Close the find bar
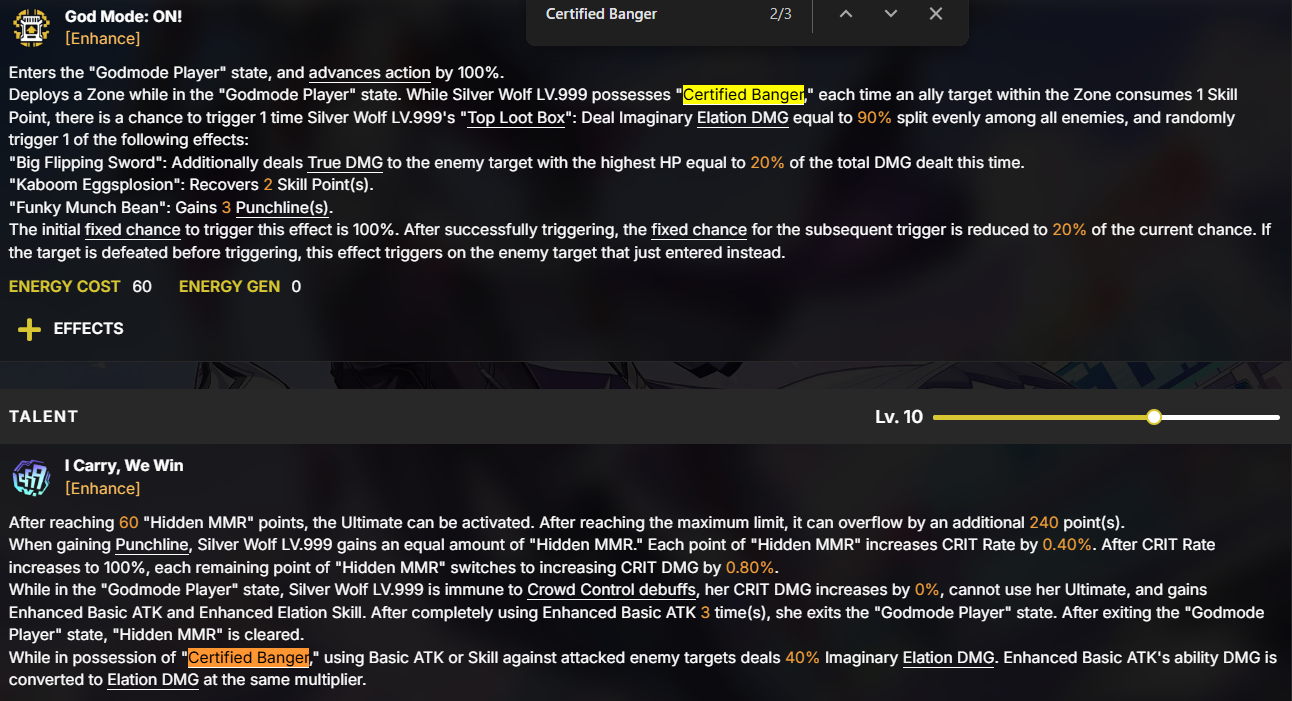Screen dimensions: 1292x701 tap(936, 14)
